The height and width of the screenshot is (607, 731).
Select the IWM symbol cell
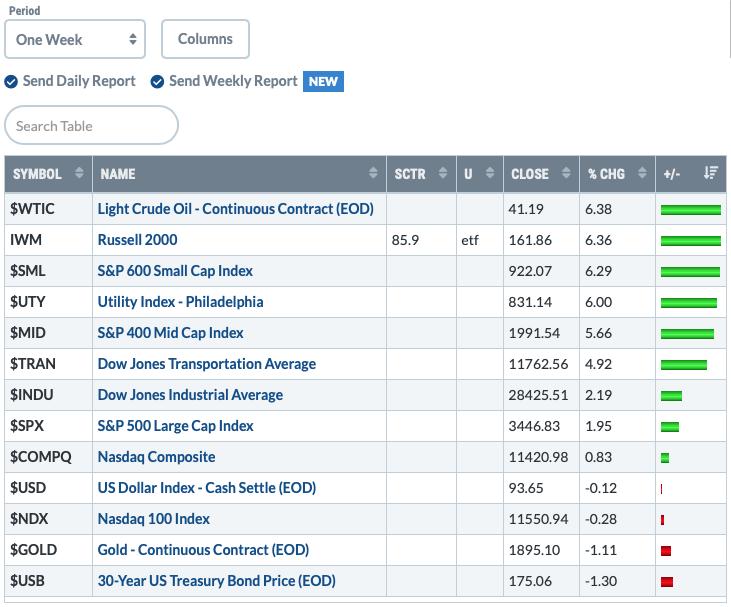[x=48, y=240]
